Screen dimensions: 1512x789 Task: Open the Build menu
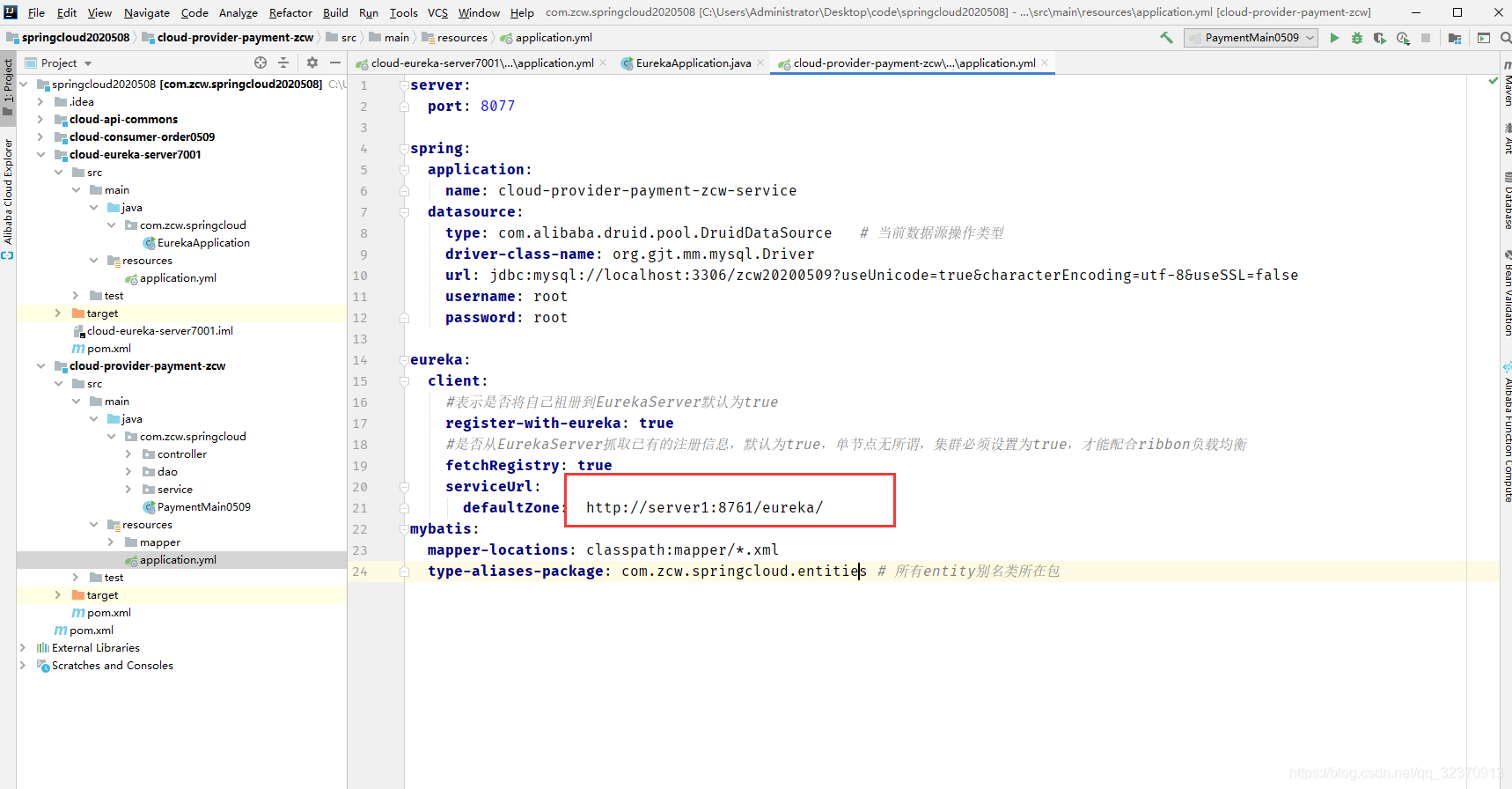335,12
